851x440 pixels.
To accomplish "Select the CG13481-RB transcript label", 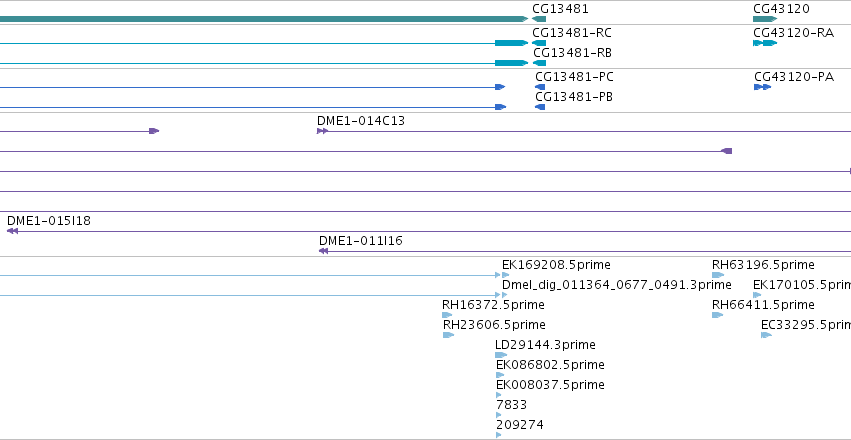I will [573, 53].
